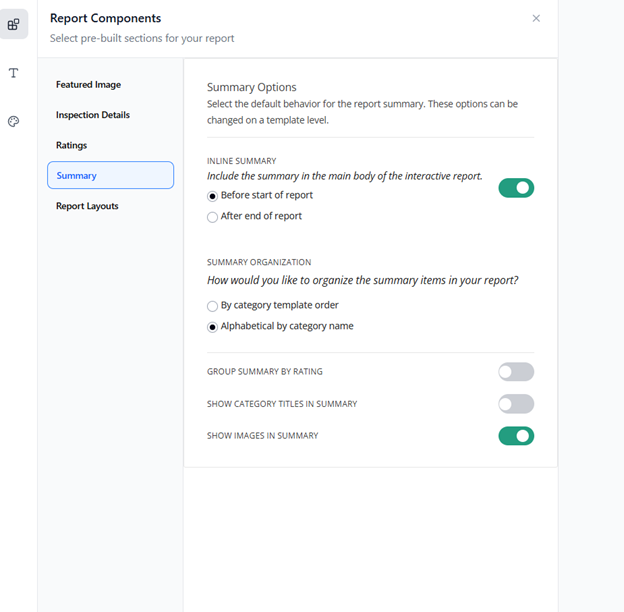Click the Summary Options heading
Image resolution: width=624 pixels, height=612 pixels.
(x=251, y=87)
